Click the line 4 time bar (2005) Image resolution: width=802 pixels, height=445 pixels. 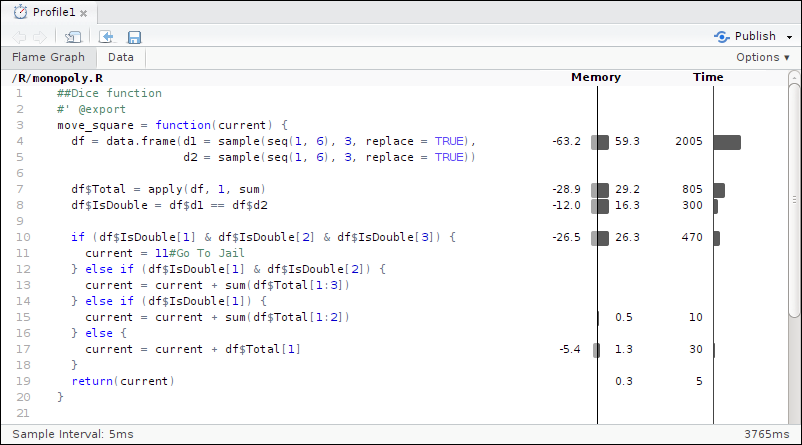(727, 142)
